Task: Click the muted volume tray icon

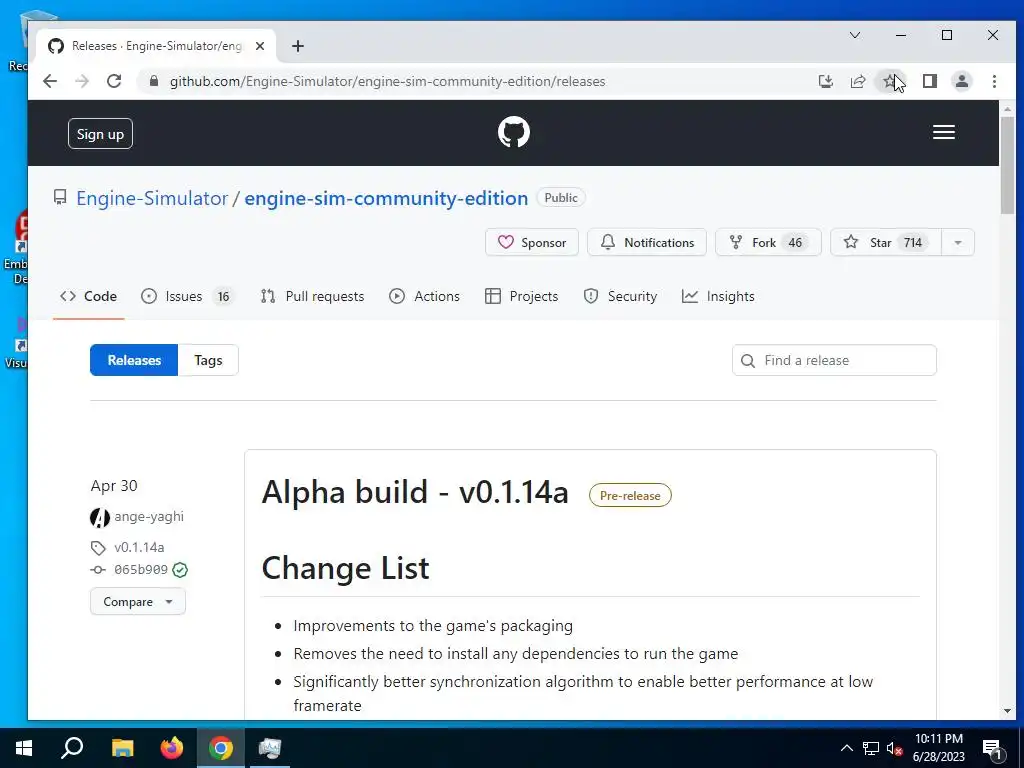Action: tap(894, 748)
